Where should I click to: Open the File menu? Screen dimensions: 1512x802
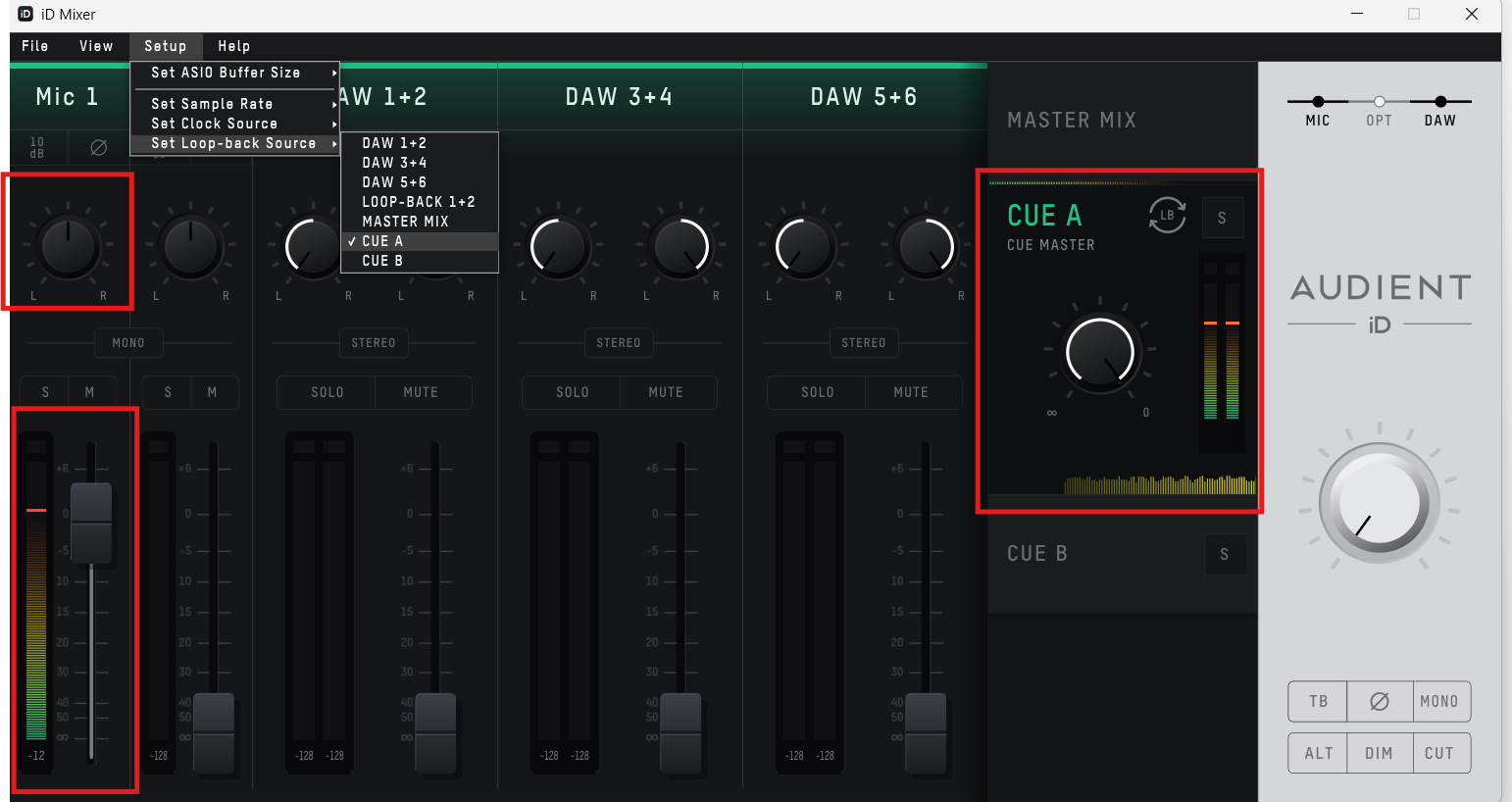pos(35,46)
